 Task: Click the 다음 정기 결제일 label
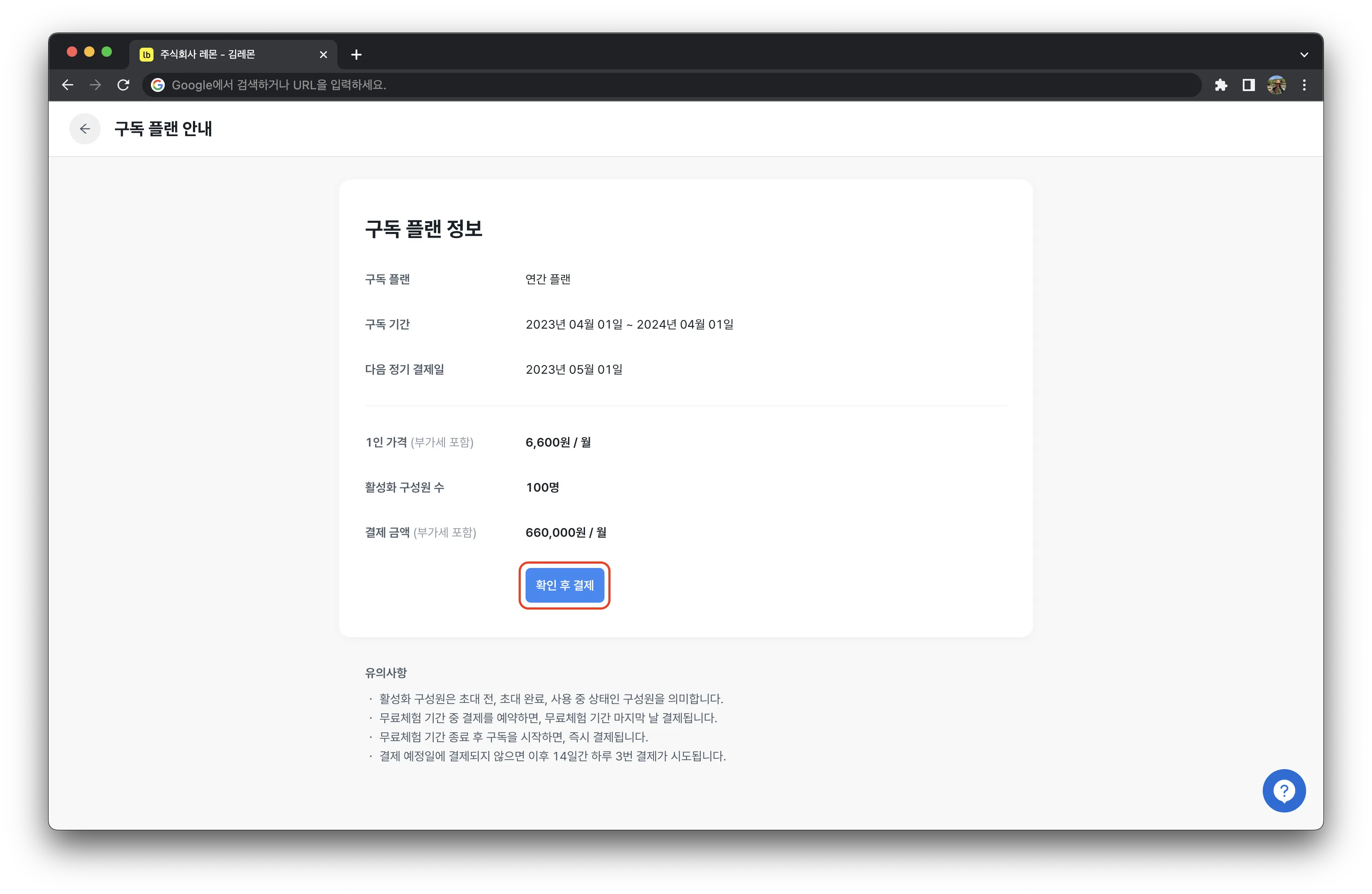[x=404, y=369]
